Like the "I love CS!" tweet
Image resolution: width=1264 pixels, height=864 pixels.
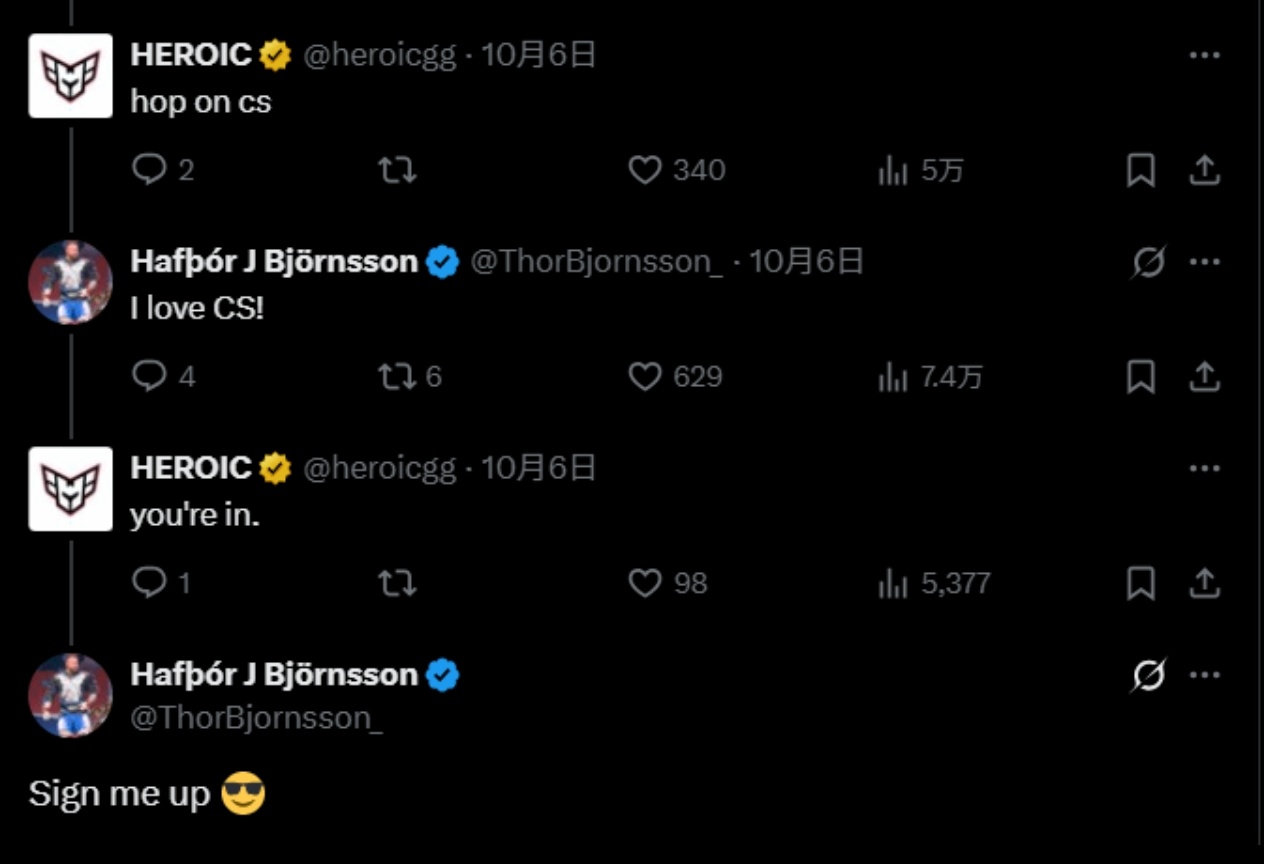pyautogui.click(x=645, y=377)
